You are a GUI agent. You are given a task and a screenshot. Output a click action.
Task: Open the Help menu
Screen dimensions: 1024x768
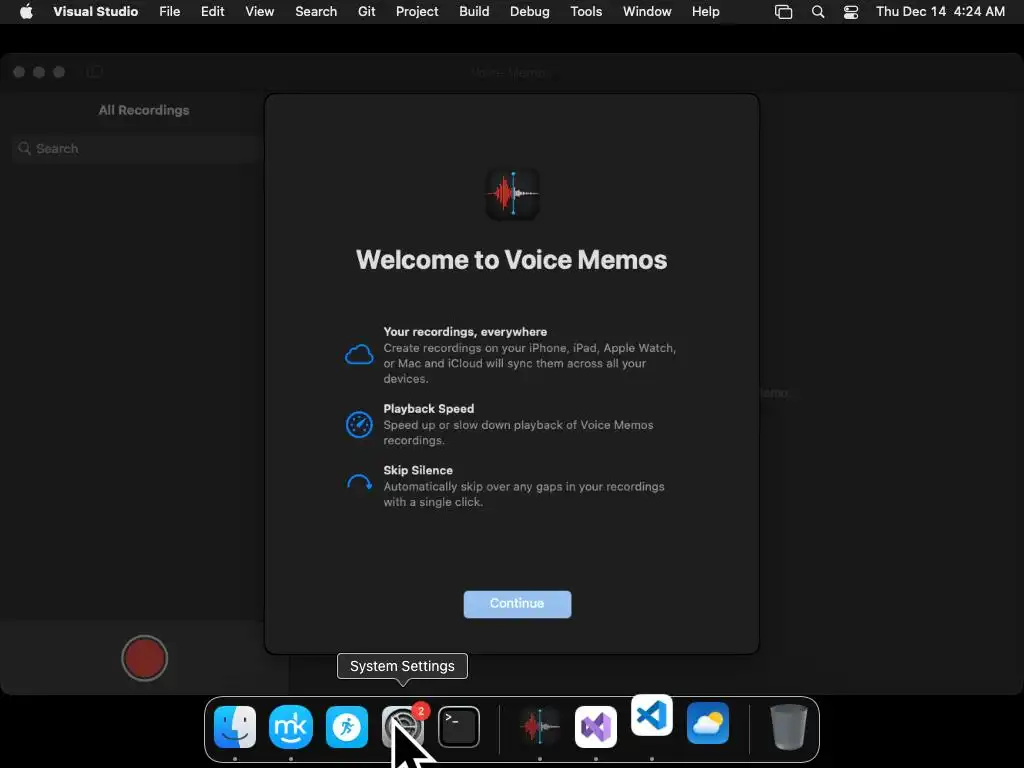coord(705,11)
